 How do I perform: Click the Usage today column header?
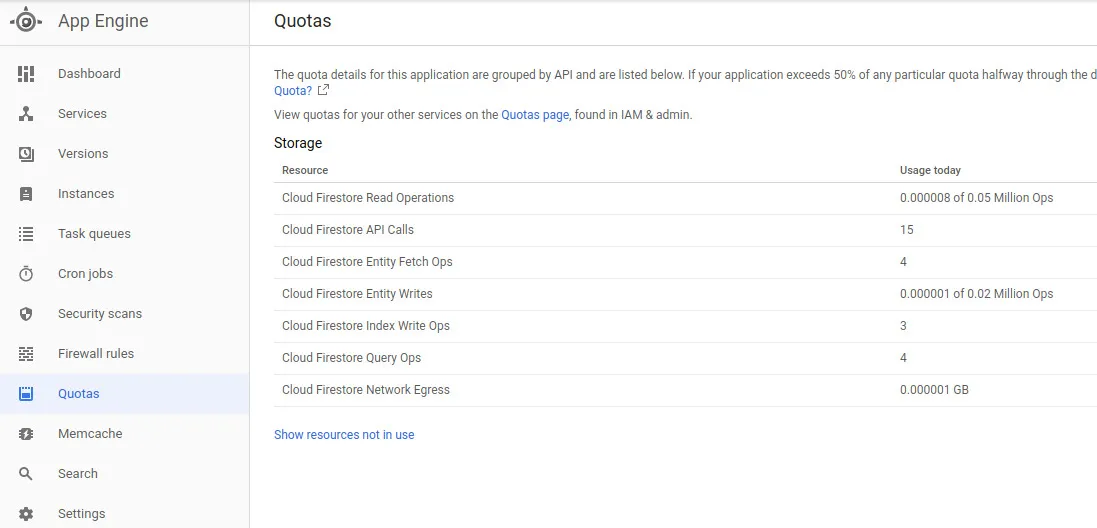[930, 170]
